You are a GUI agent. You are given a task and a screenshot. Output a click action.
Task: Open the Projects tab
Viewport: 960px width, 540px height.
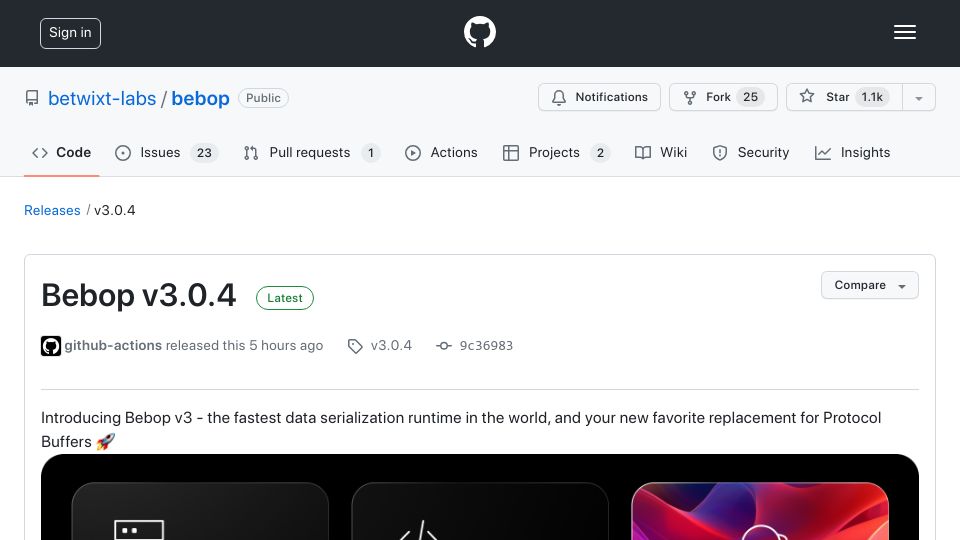pyautogui.click(x=556, y=152)
